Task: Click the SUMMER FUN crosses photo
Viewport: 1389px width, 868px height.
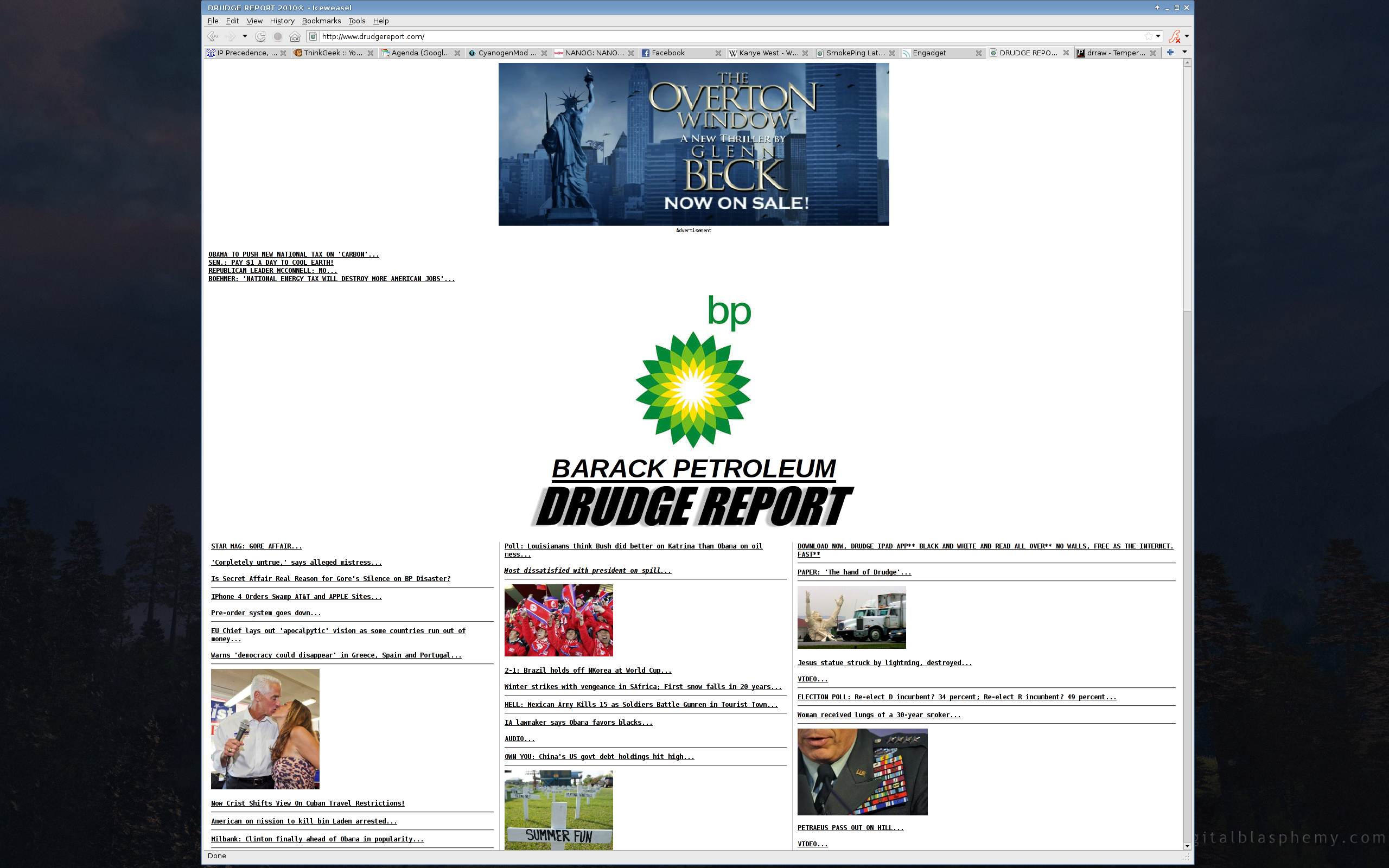Action: (x=558, y=810)
